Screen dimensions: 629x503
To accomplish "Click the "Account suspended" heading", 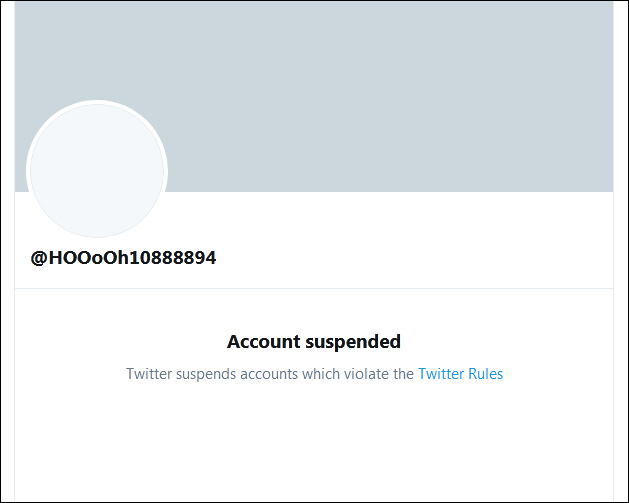I will click(314, 342).
